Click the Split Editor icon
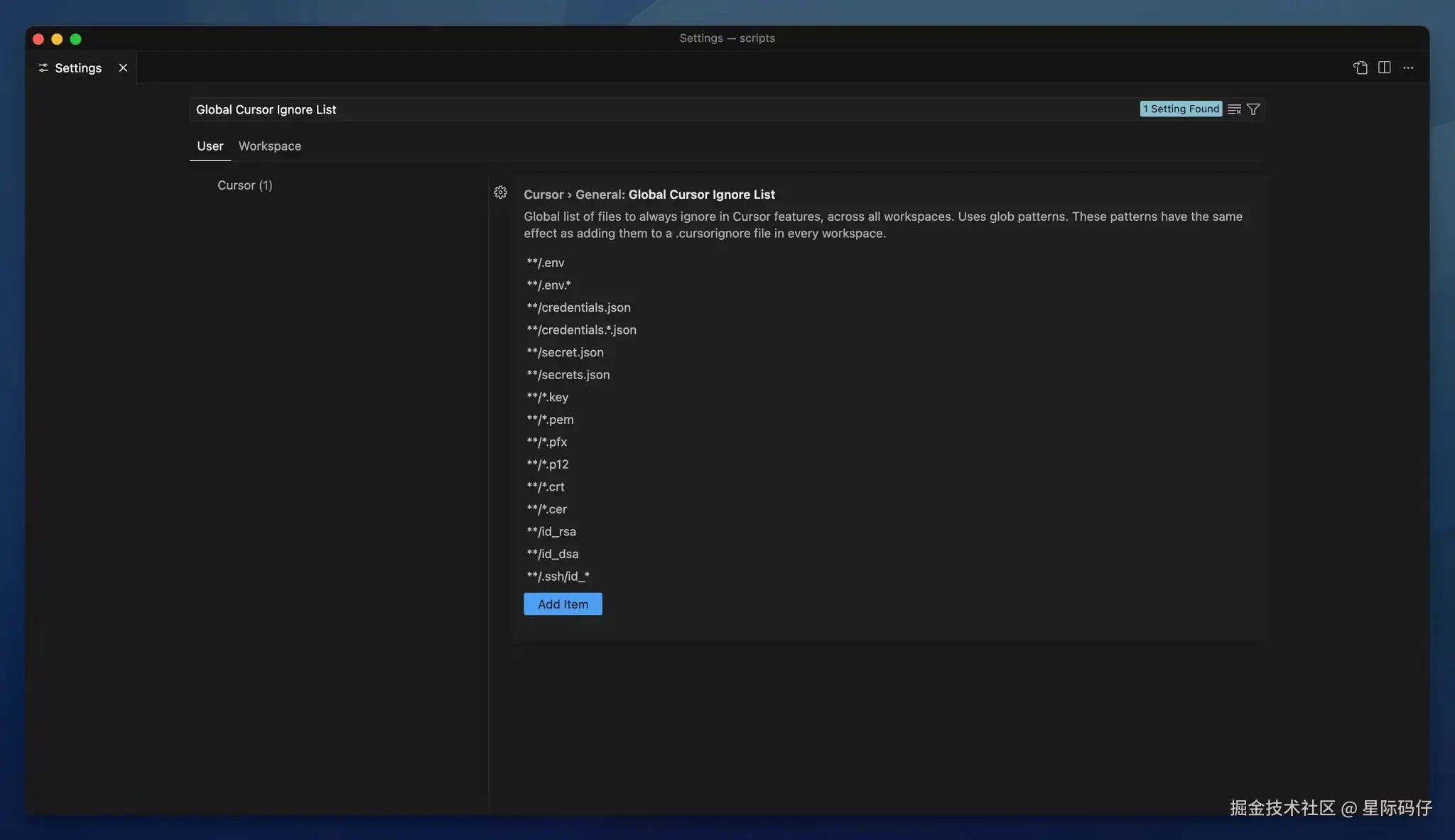The height and width of the screenshot is (840, 1455). pyautogui.click(x=1384, y=67)
